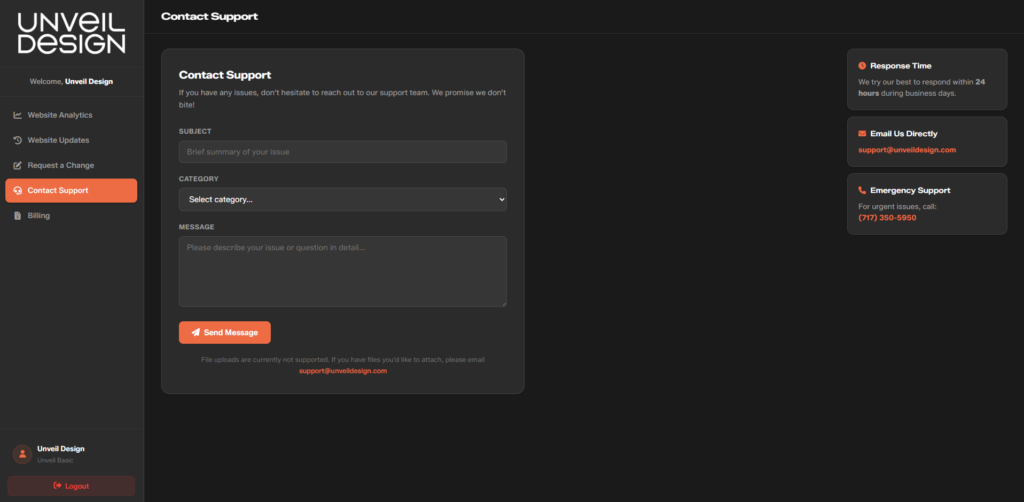Click the Website Analytics chart icon
This screenshot has width=1024, height=502.
[18, 116]
